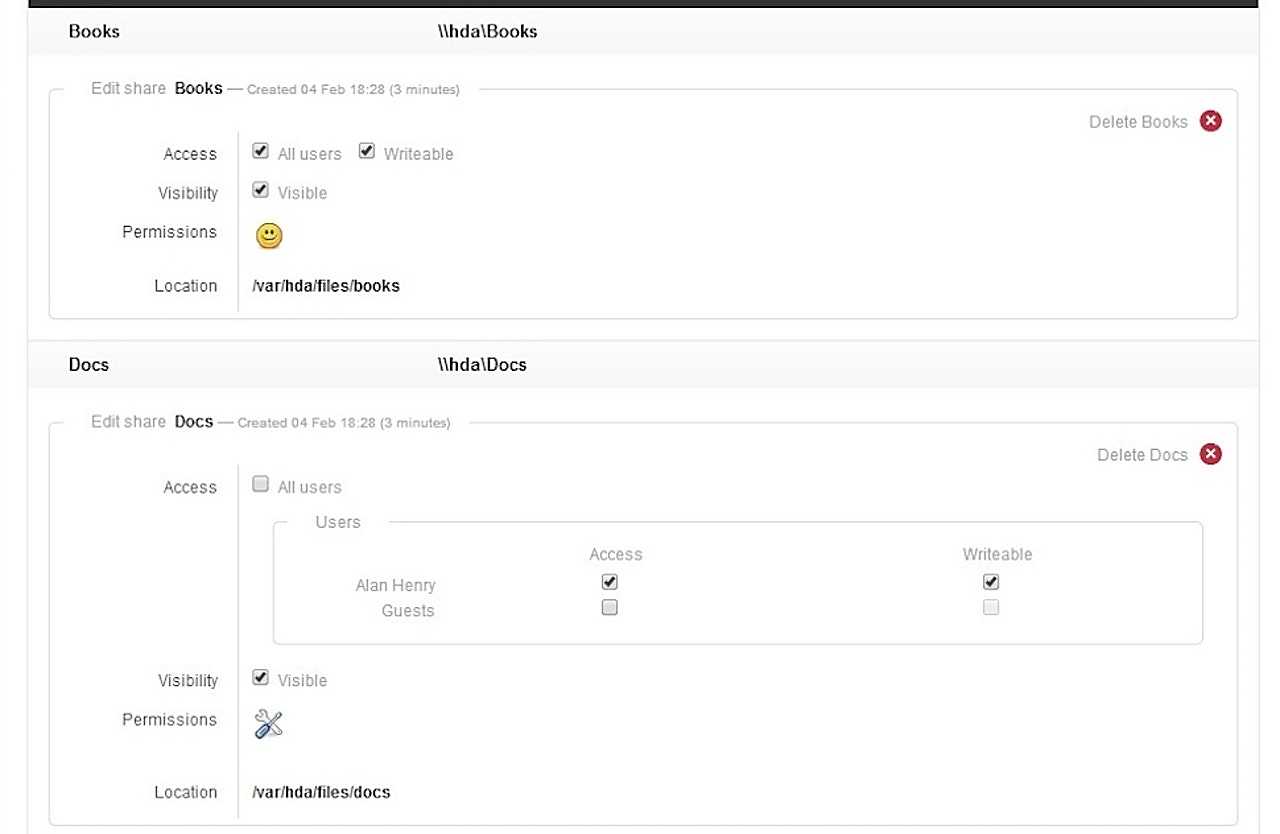Toggle Alan Henry's Writeable checkbox
Image resolution: width=1280 pixels, height=834 pixels.
coord(991,582)
